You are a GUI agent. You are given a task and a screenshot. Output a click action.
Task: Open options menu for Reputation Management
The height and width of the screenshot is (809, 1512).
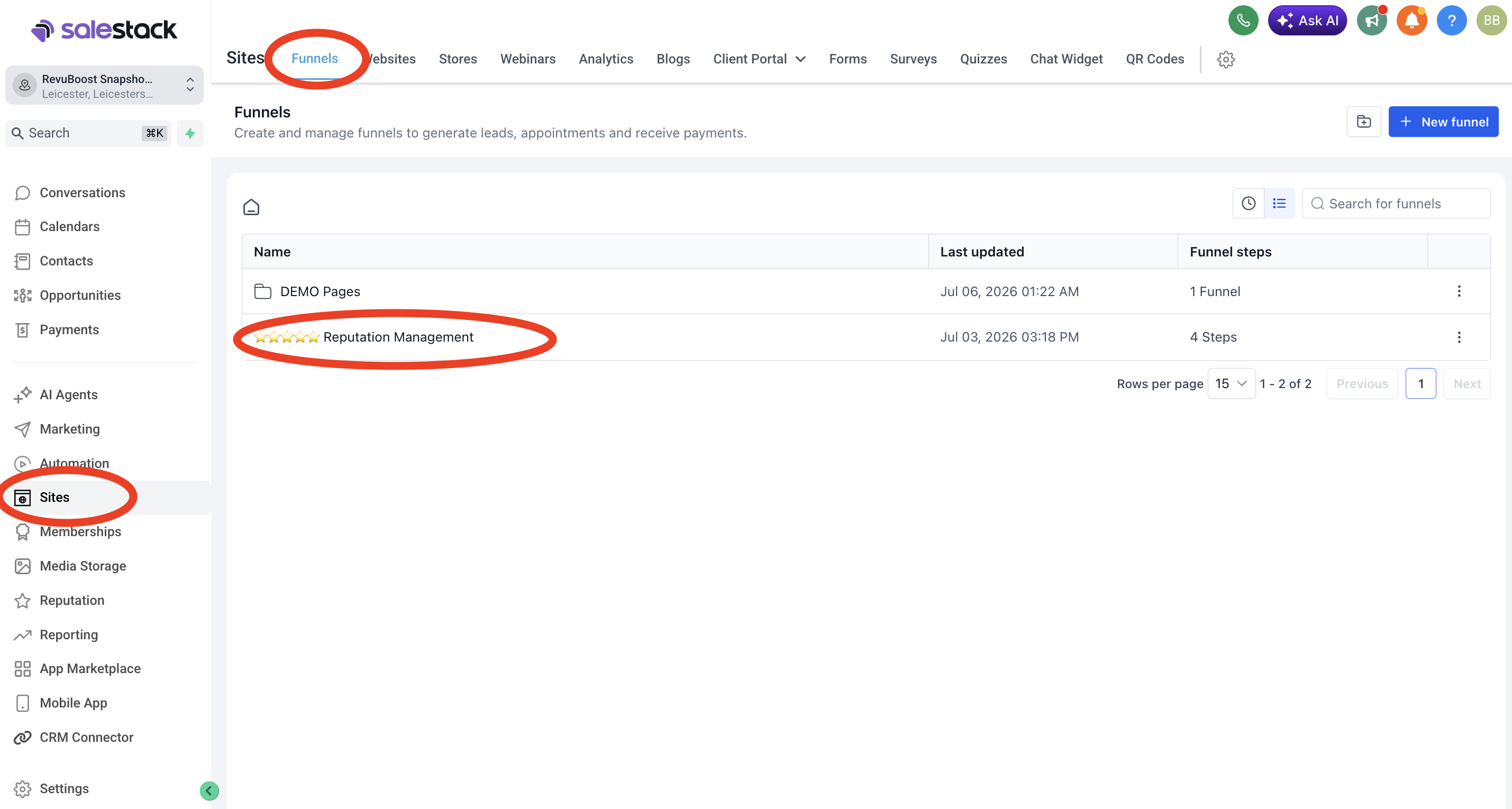click(x=1459, y=337)
